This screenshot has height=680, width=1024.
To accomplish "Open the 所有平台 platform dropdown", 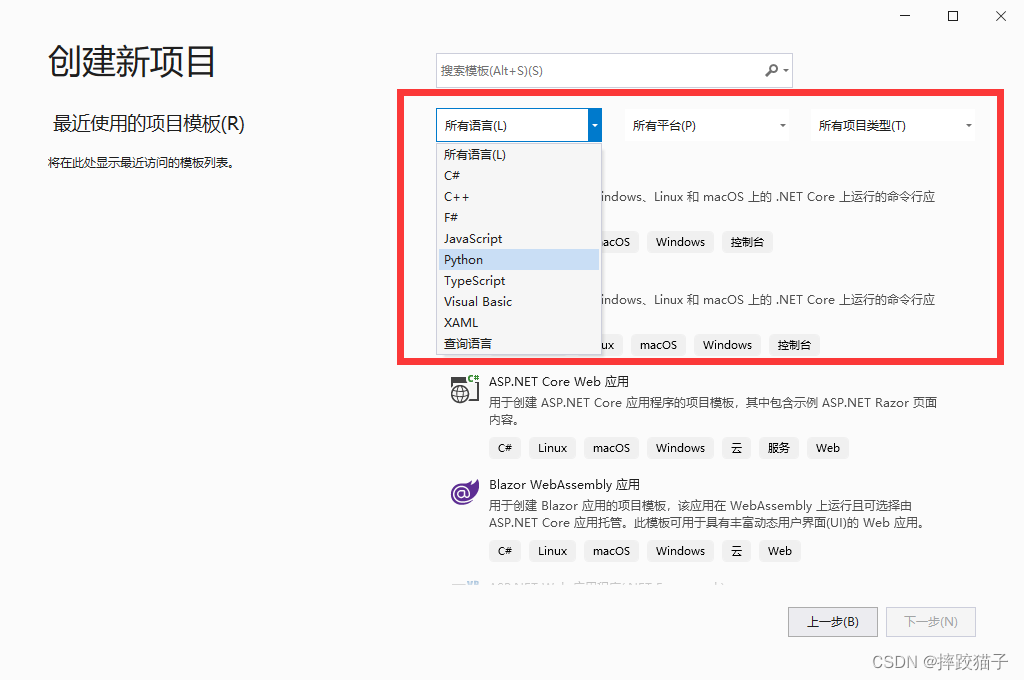I will 707,125.
